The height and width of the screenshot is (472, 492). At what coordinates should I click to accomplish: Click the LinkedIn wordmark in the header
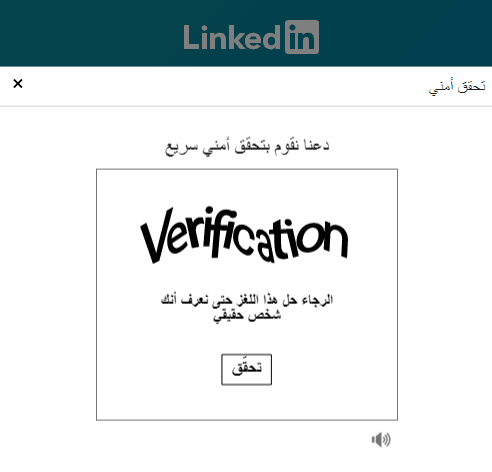pos(232,37)
